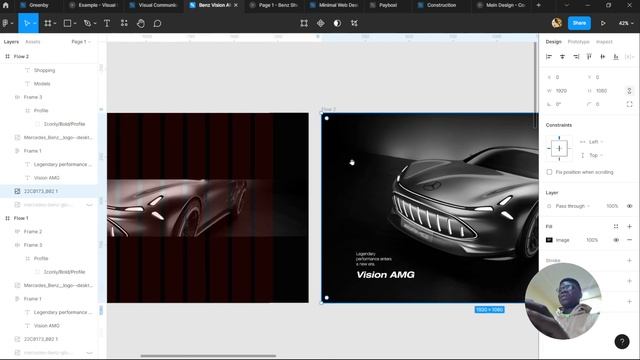Toggle Fix position when scrolling checkbox
The height and width of the screenshot is (360, 640).
(x=549, y=172)
